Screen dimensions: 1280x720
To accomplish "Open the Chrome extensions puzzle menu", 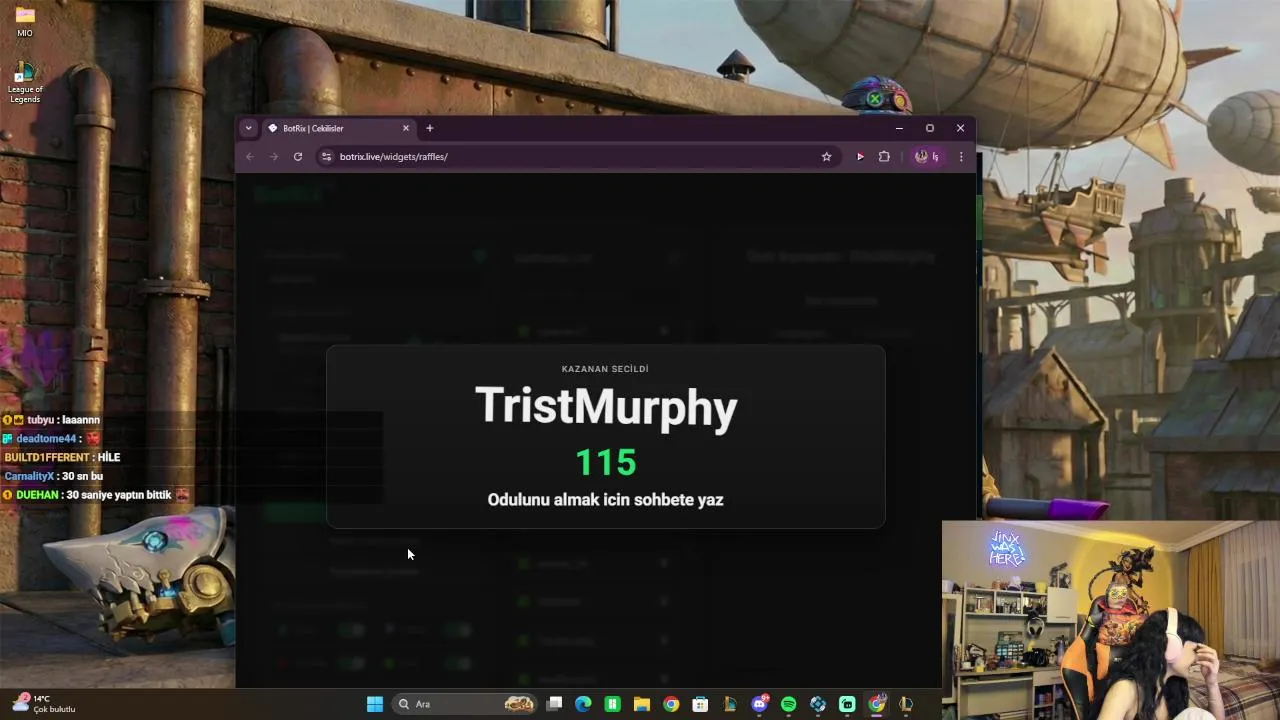I will click(884, 156).
